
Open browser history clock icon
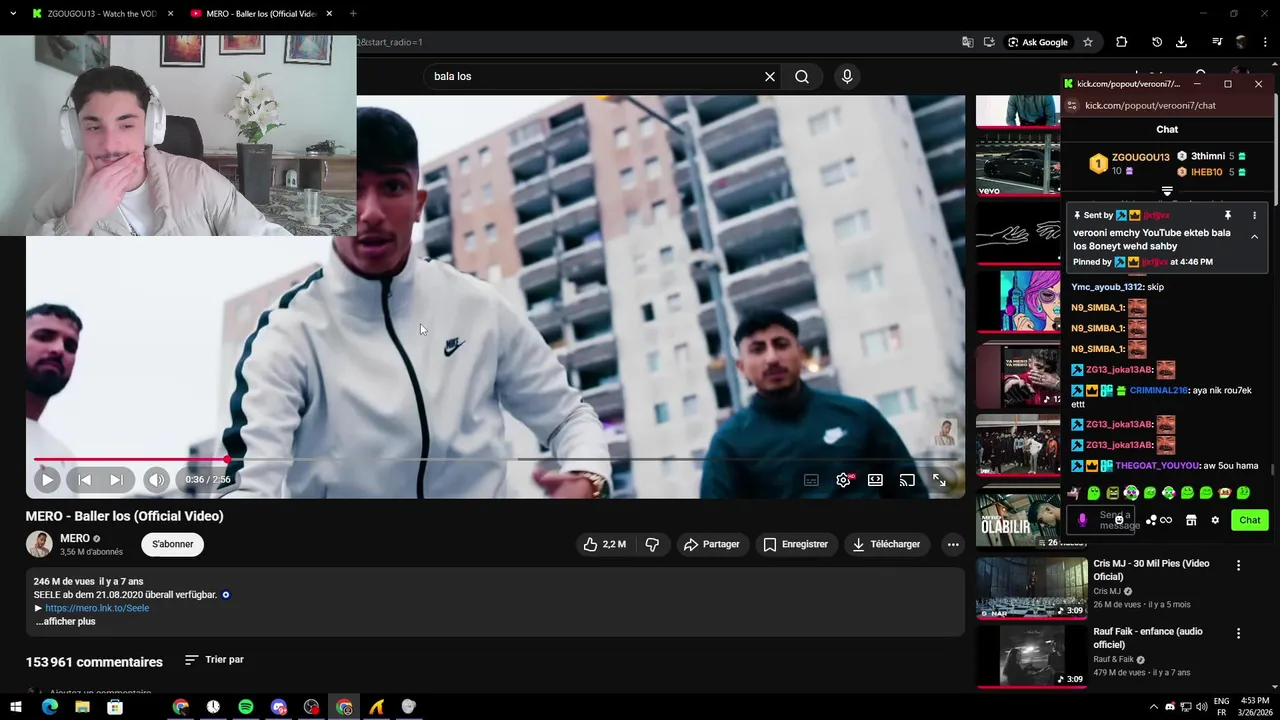[1157, 42]
